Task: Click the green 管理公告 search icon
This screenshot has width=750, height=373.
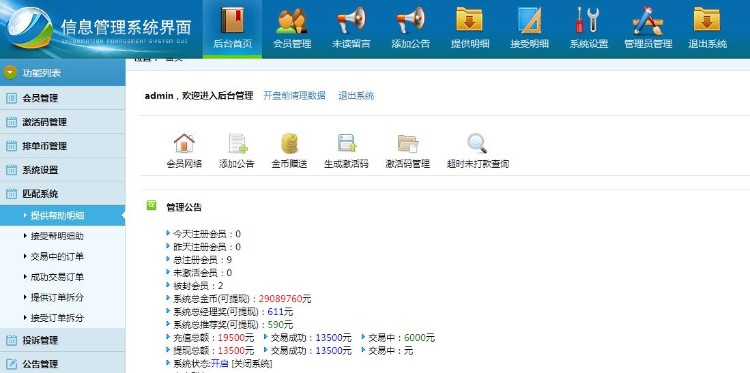Action: click(151, 206)
